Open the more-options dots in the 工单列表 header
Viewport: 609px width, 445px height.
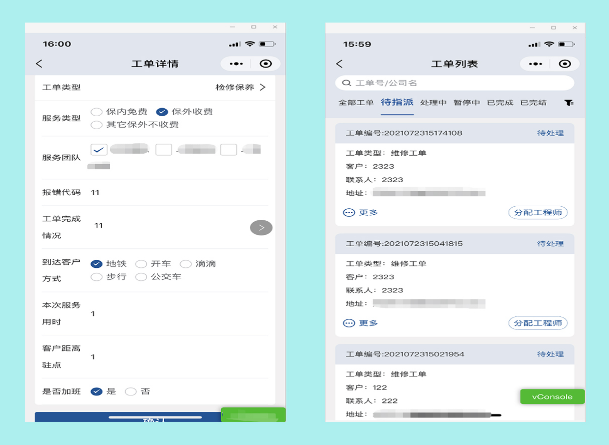[535, 64]
